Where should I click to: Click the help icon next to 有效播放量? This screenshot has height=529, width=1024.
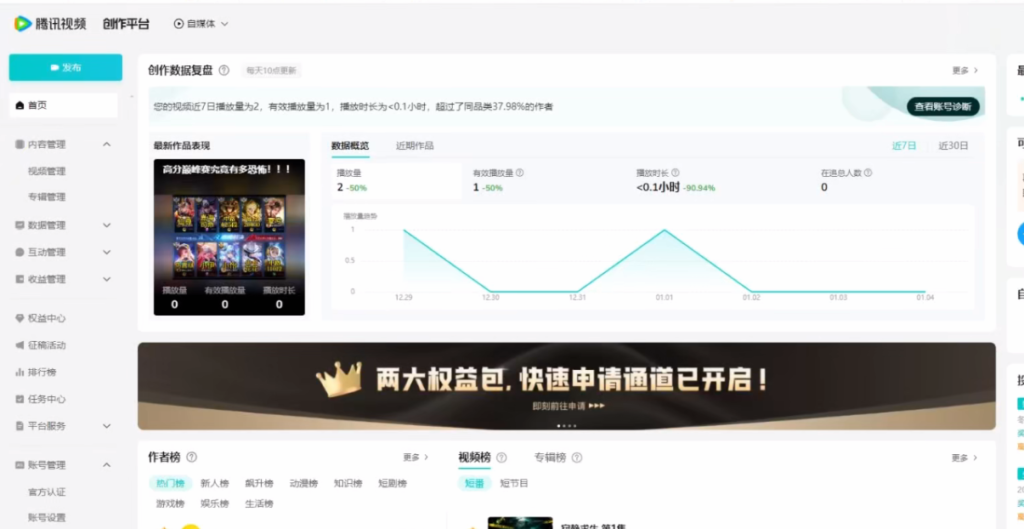520,173
